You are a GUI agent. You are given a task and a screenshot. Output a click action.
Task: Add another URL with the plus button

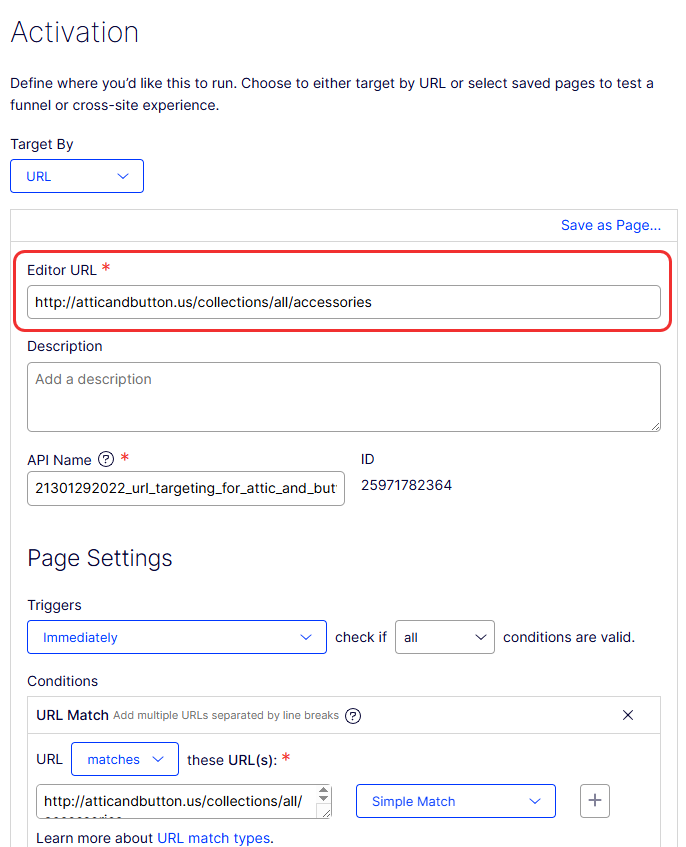[595, 801]
